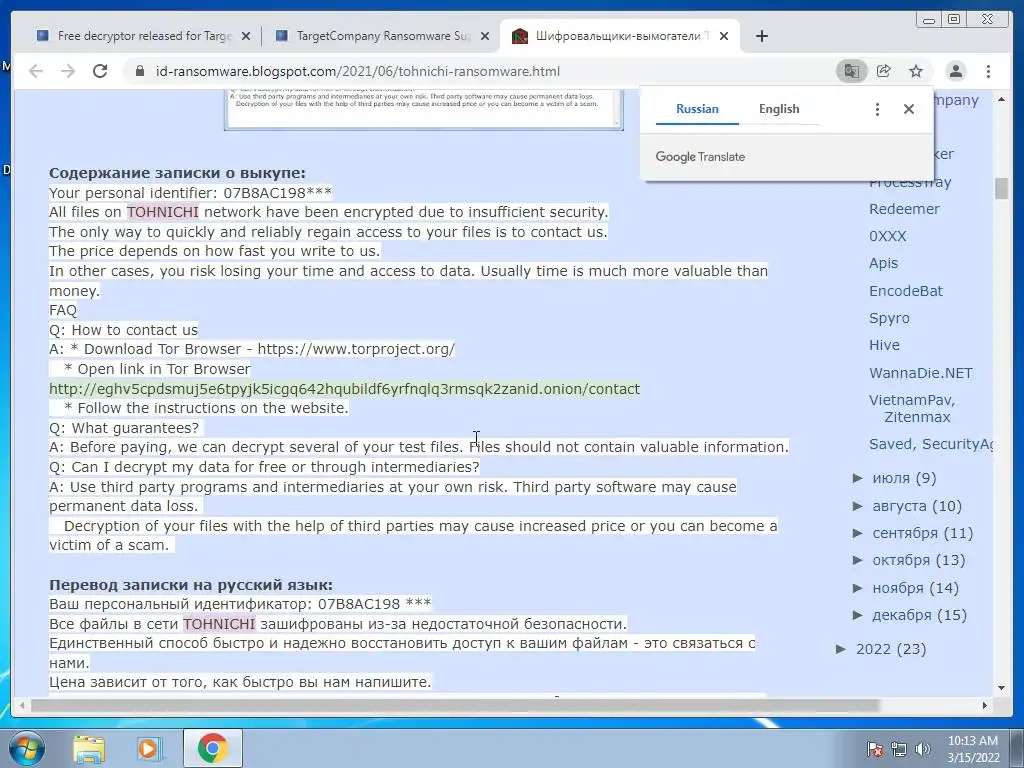Click the horizontal scrollbar right arrow
Screen dimensions: 1024x768
(x=985, y=705)
